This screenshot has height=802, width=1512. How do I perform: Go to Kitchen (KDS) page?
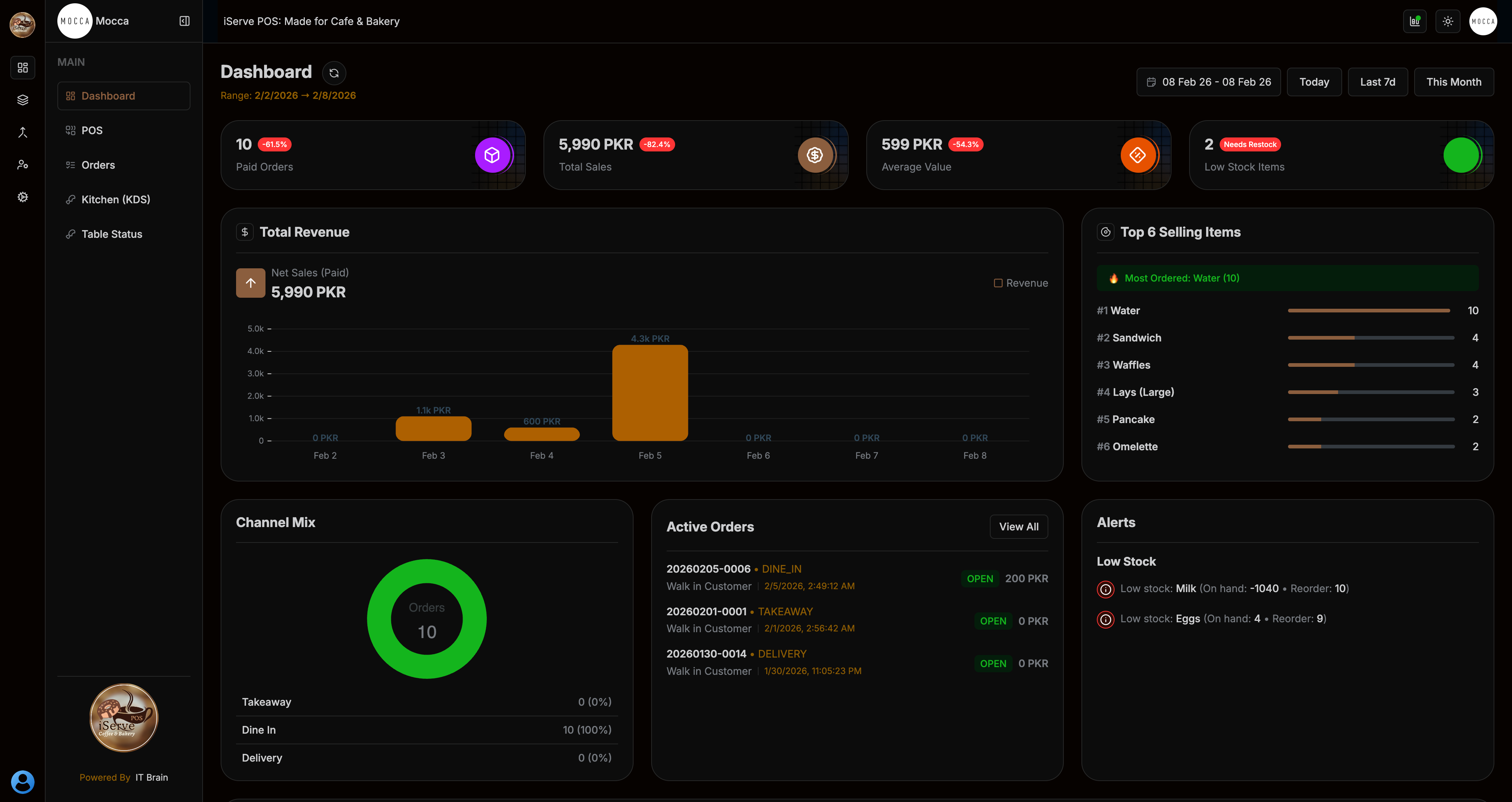[x=115, y=200]
